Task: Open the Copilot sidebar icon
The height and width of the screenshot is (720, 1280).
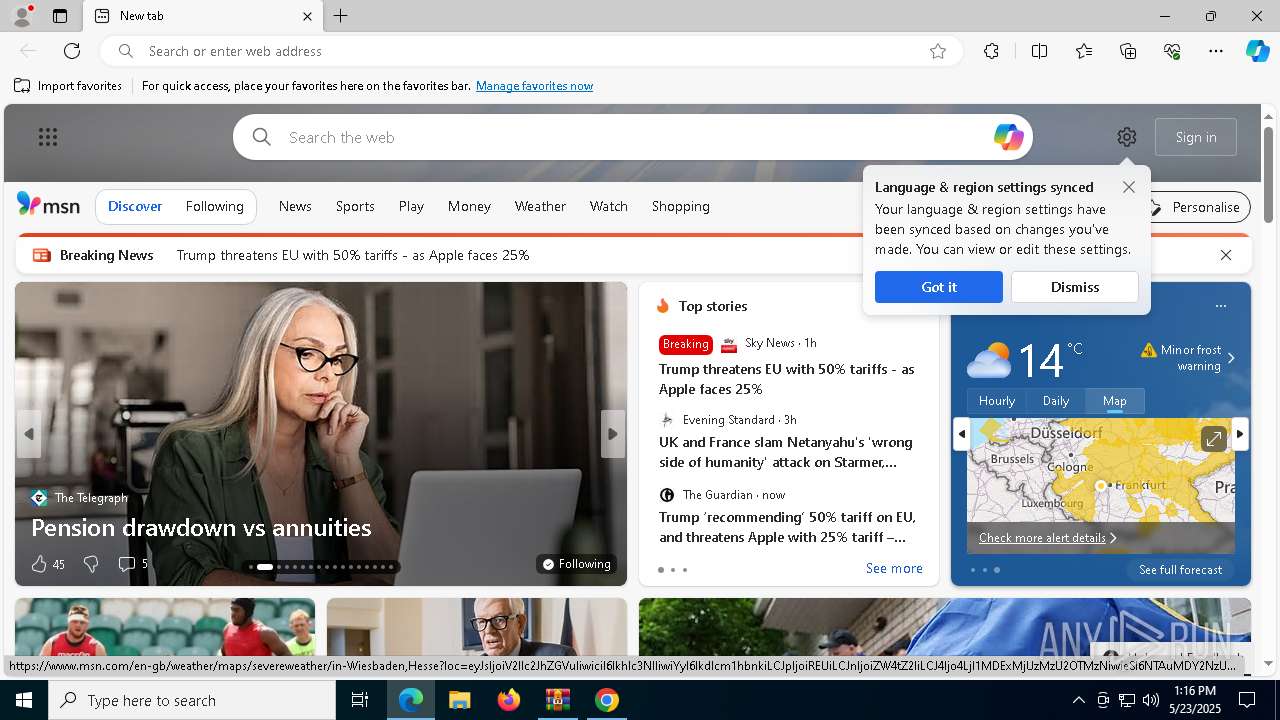Action: tap(1258, 51)
